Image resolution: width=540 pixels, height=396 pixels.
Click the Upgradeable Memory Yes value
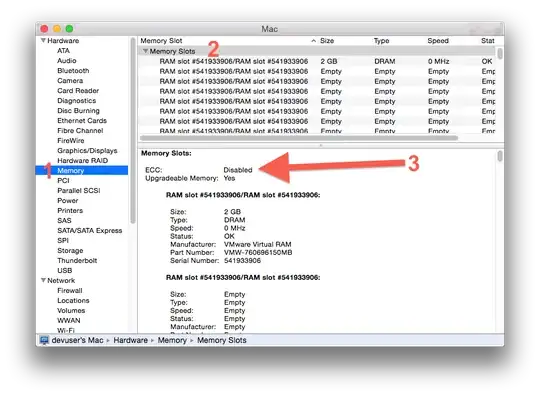tap(229, 178)
